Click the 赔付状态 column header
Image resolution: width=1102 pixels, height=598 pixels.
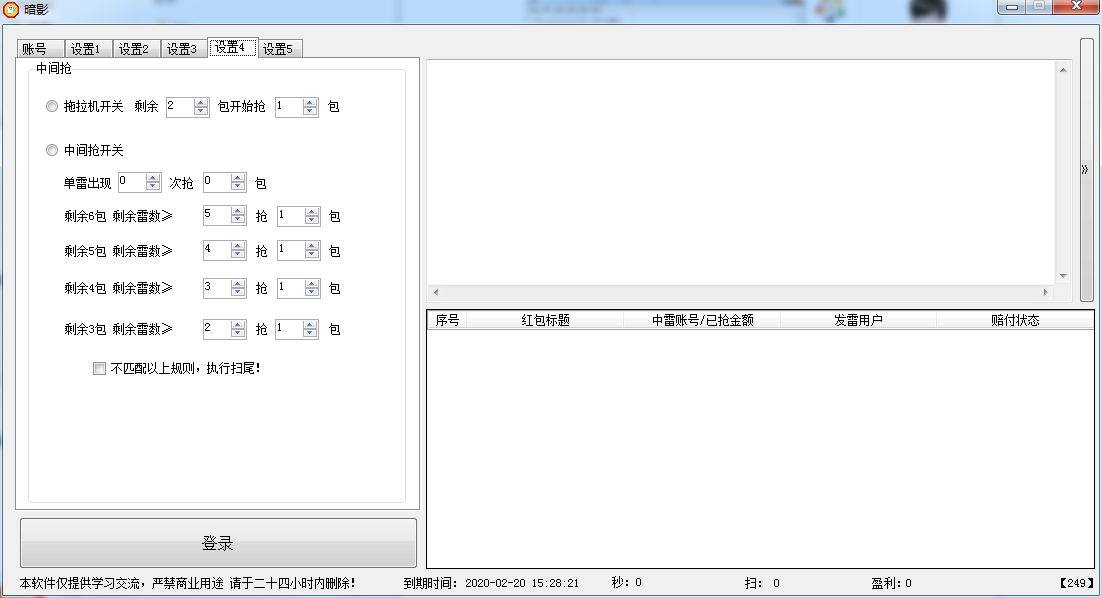1015,320
